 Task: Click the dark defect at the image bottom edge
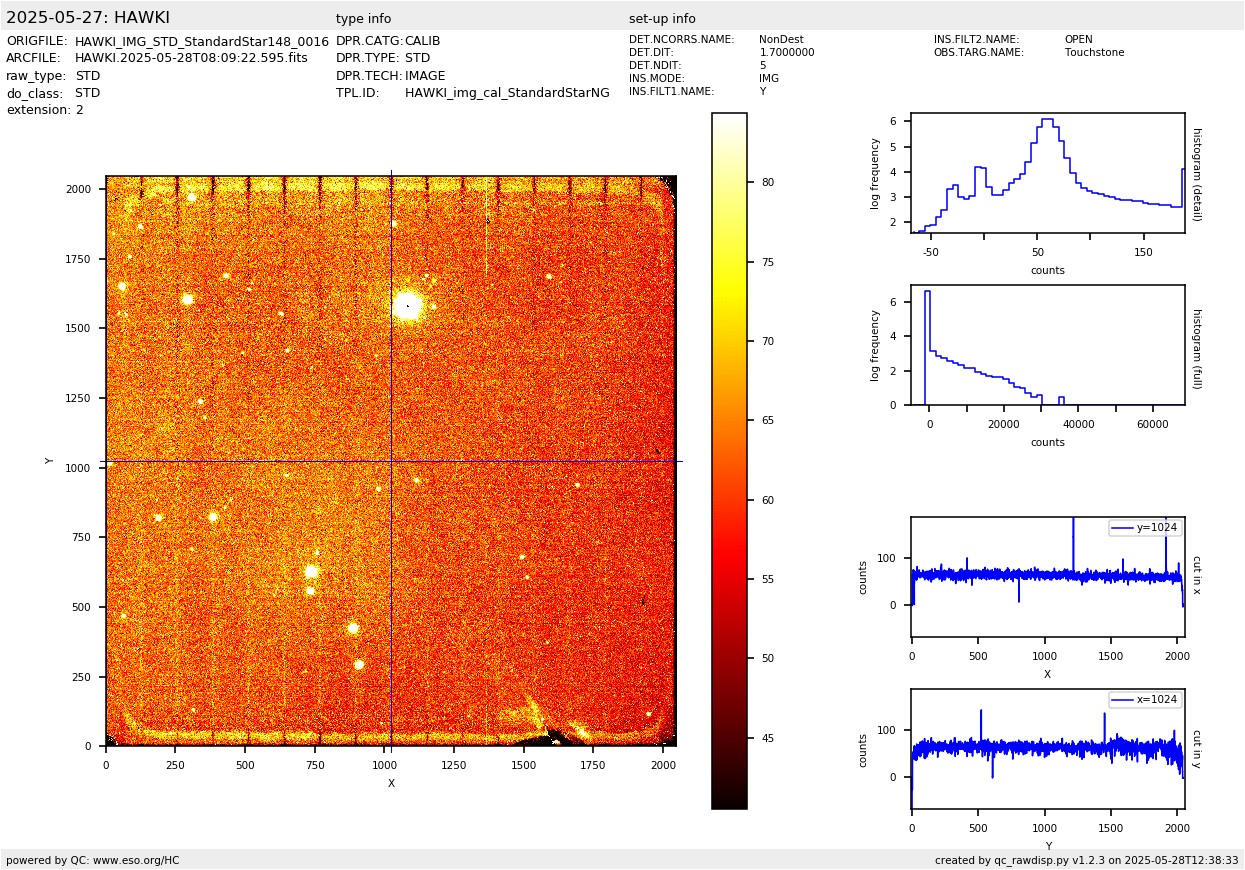click(x=545, y=740)
